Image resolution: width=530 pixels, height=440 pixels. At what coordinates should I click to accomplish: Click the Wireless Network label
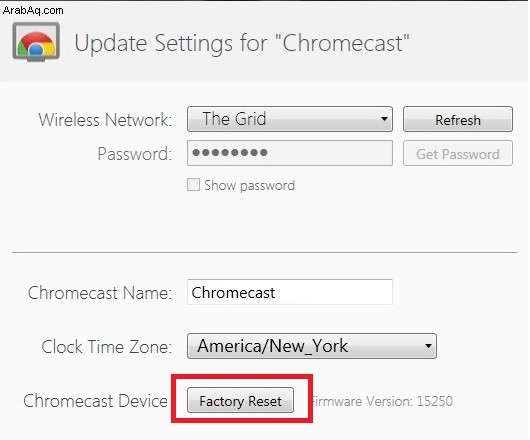(x=105, y=120)
